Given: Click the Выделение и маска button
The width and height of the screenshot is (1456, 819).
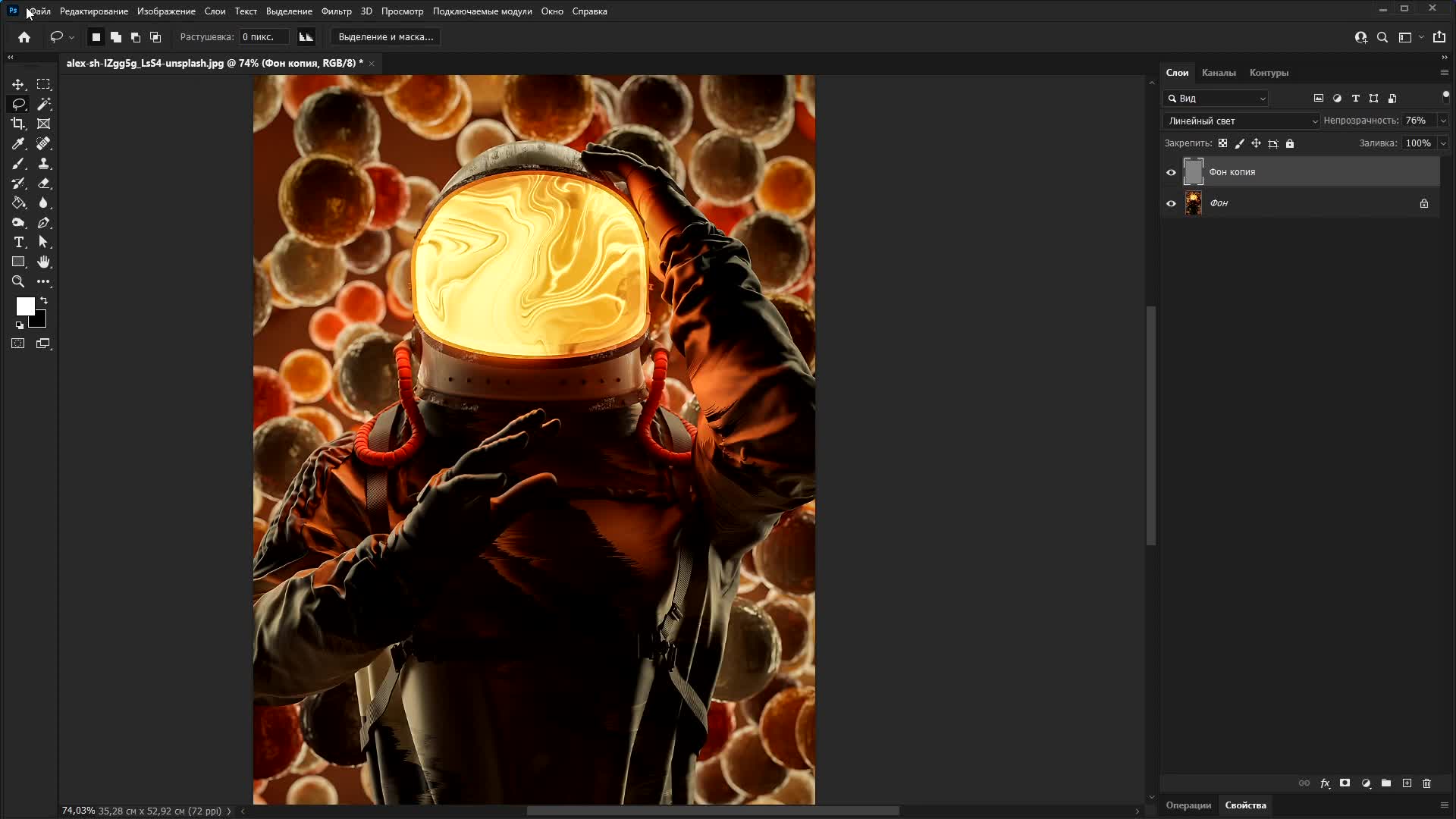Looking at the screenshot, I should click(x=385, y=36).
